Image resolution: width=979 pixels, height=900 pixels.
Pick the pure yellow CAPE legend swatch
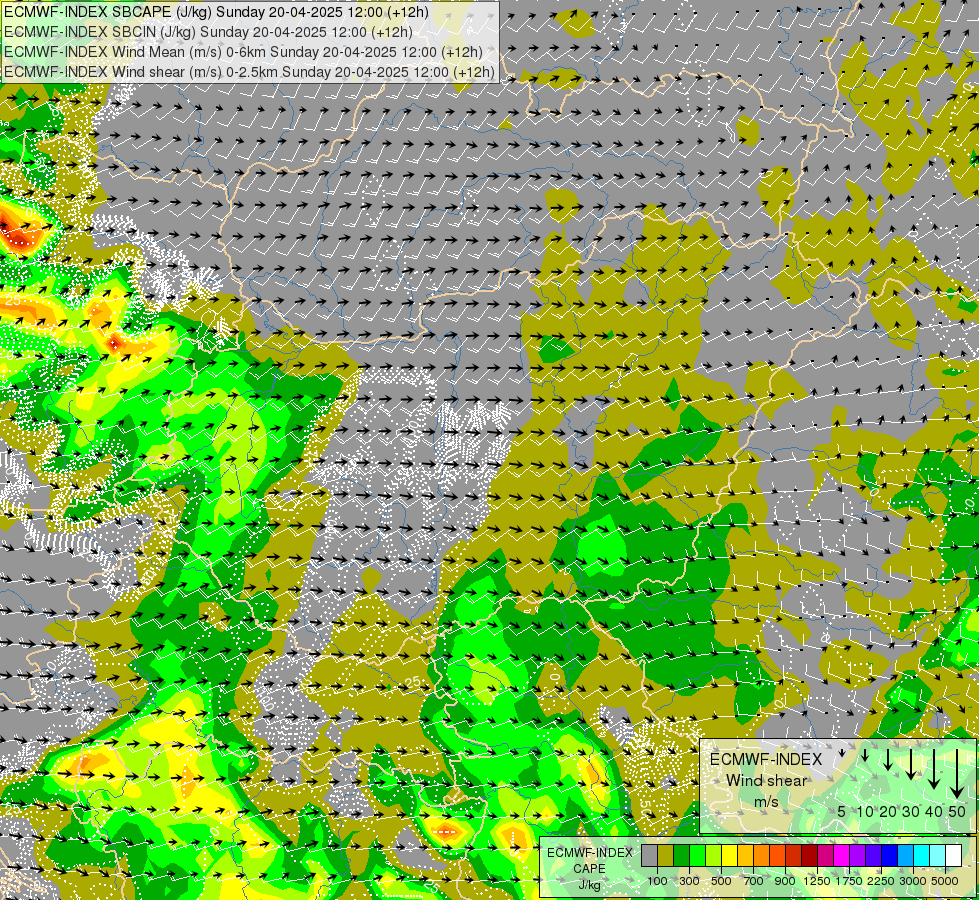[729, 856]
